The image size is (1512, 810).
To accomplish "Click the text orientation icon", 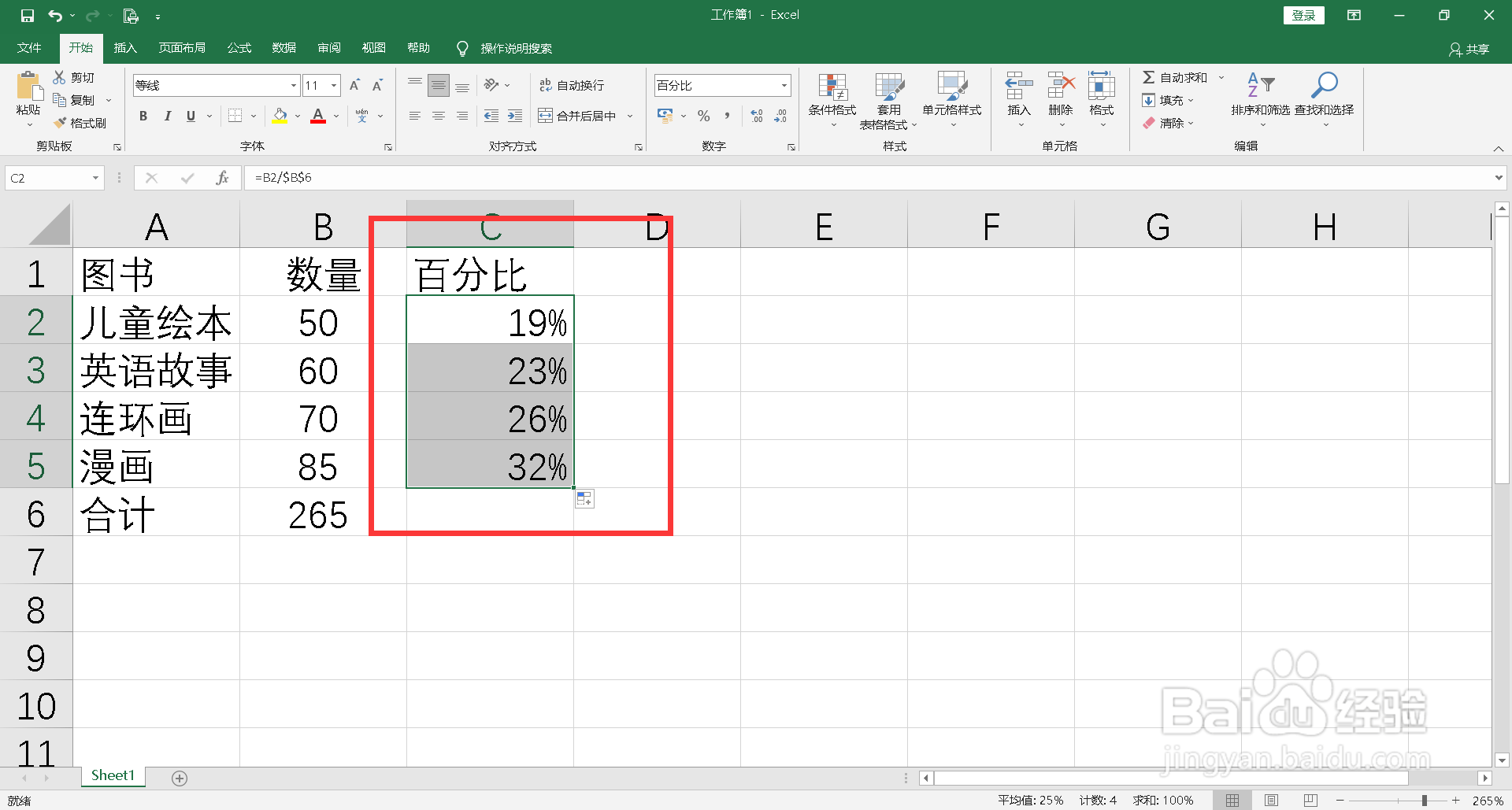I will click(492, 85).
